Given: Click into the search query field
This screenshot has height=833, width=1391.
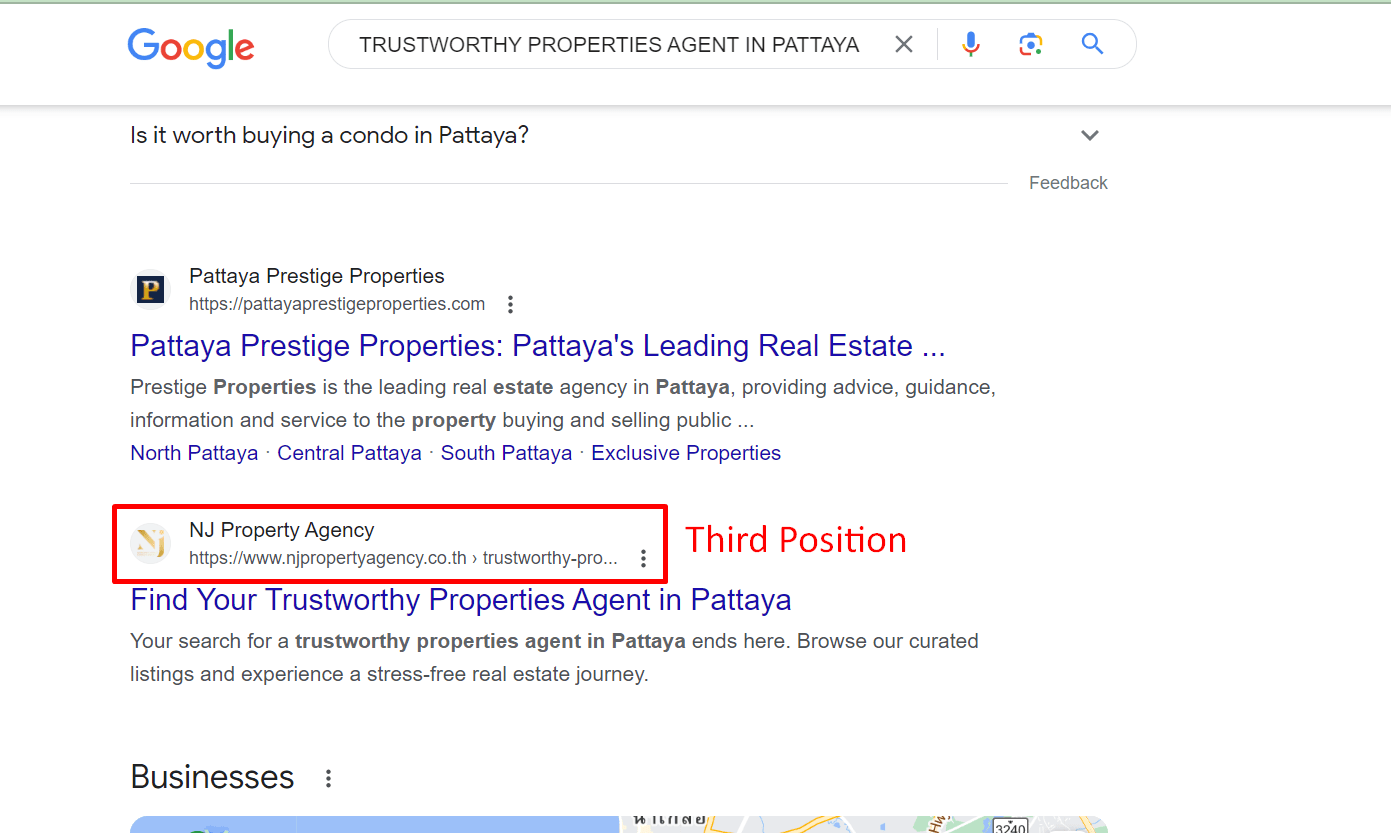Looking at the screenshot, I should point(608,45).
